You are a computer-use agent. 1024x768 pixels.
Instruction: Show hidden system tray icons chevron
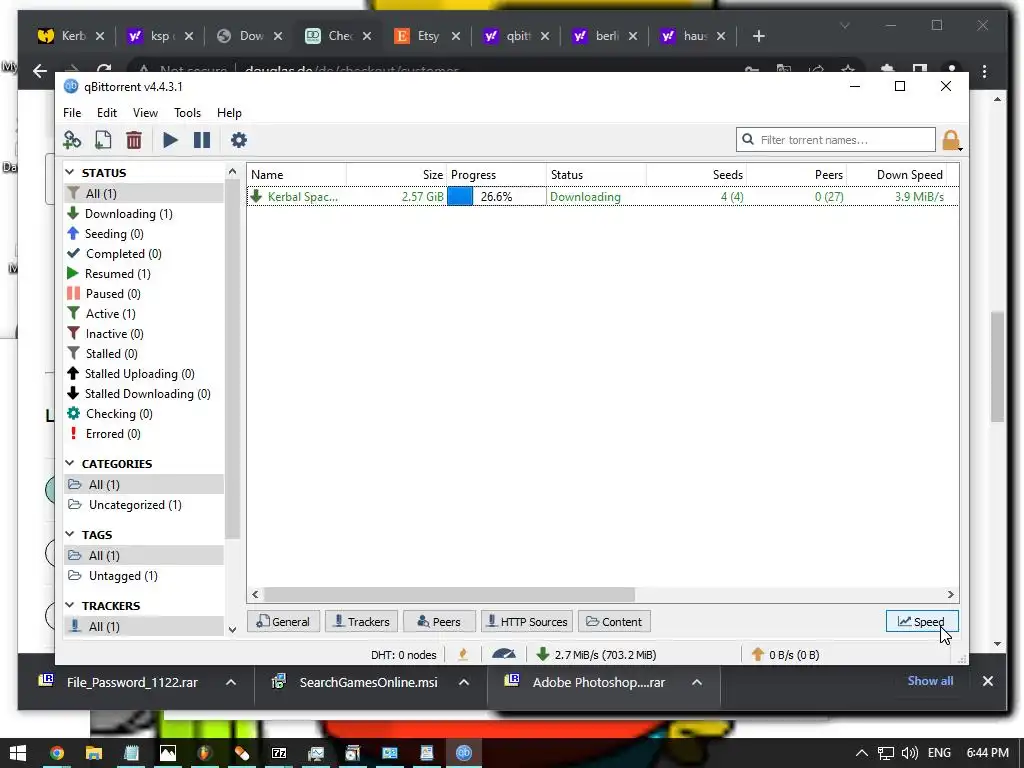pyautogui.click(x=861, y=753)
